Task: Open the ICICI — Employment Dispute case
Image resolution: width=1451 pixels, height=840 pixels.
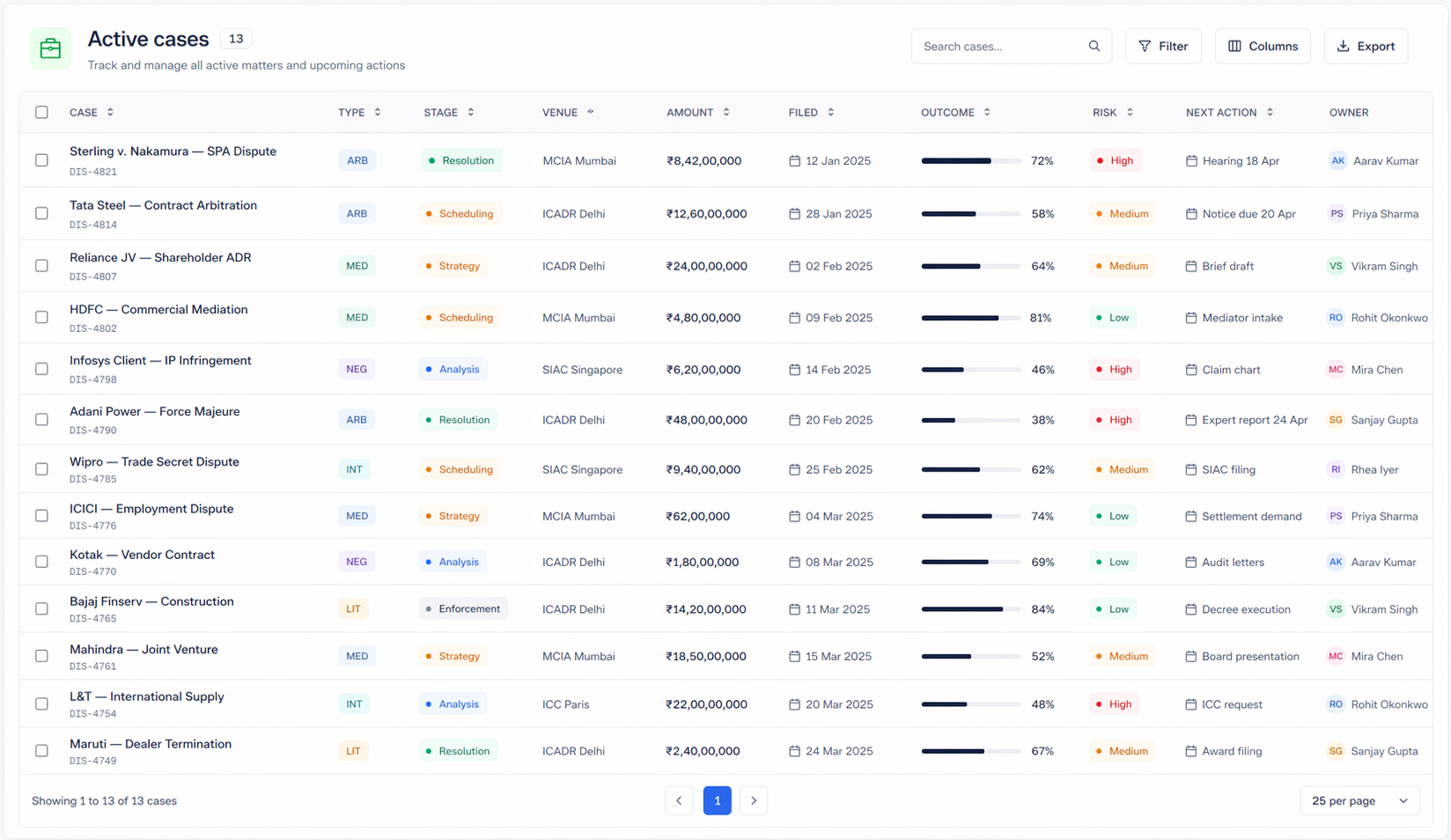Action: click(x=151, y=508)
